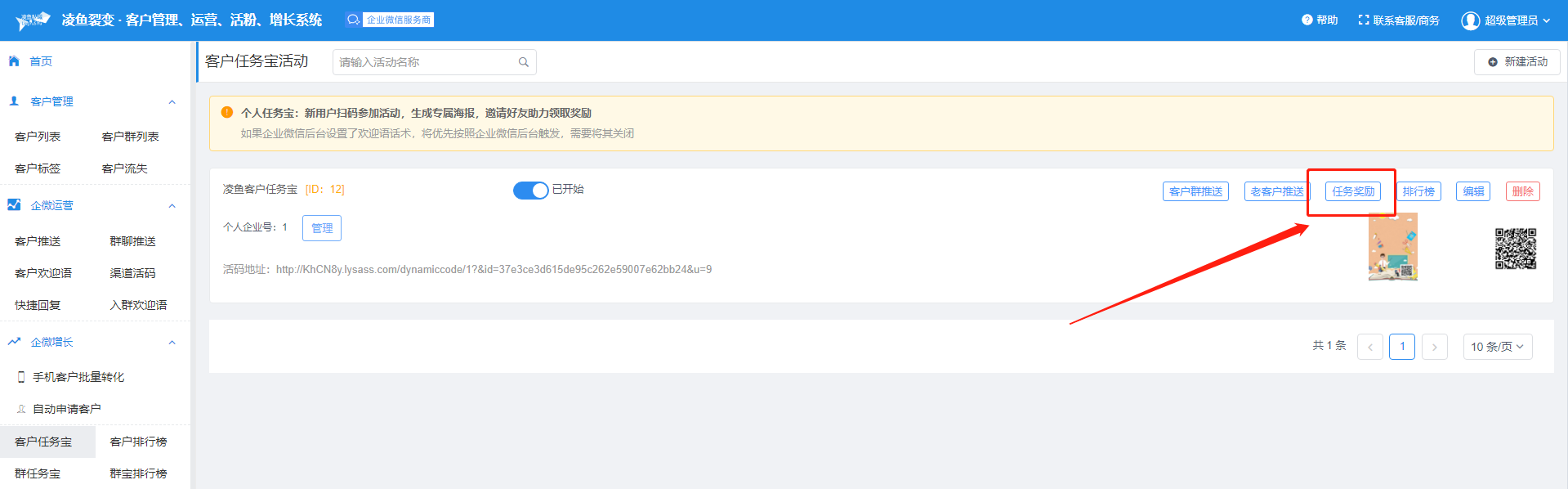Open the 10 条/页 page size dropdown

[1497, 347]
